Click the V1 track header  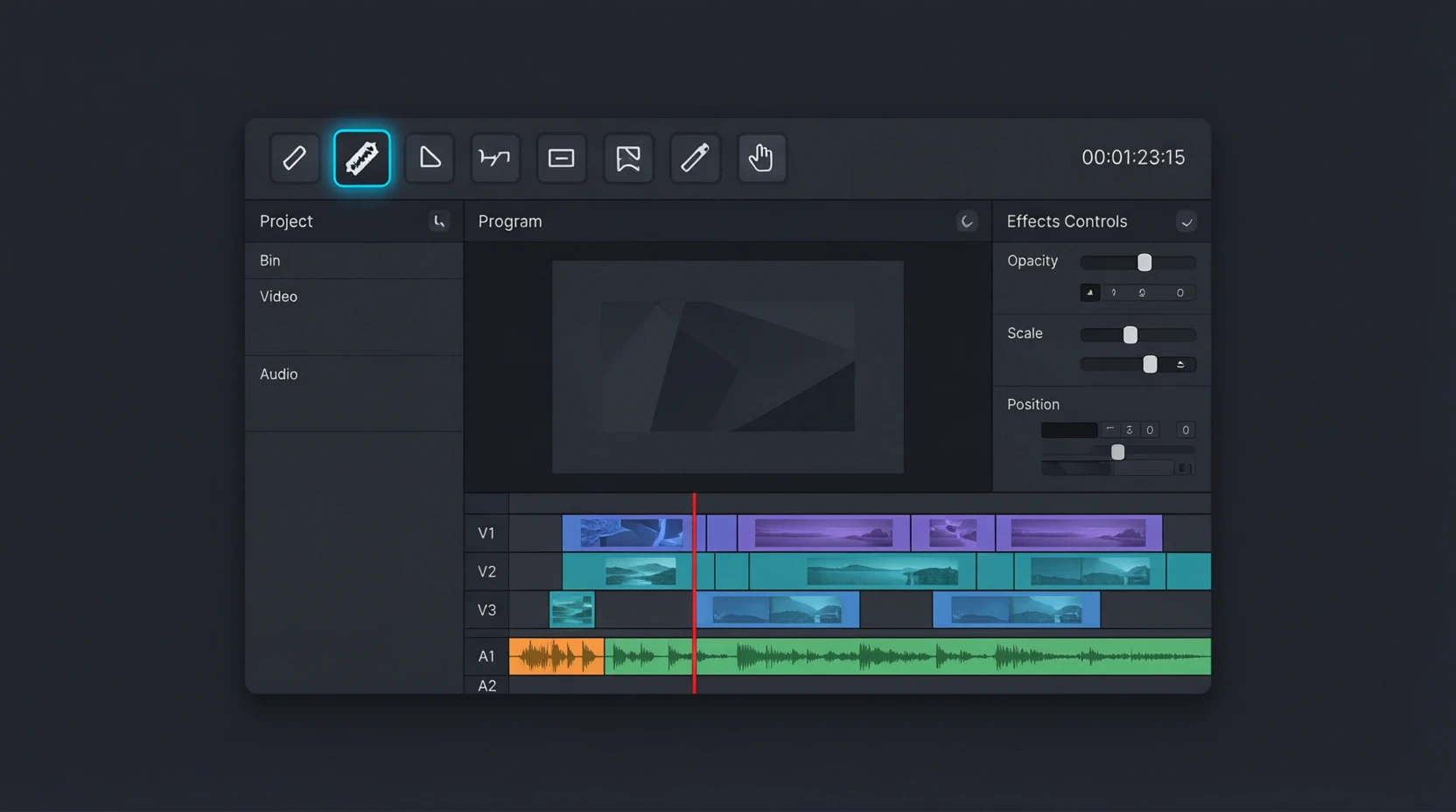coord(486,534)
